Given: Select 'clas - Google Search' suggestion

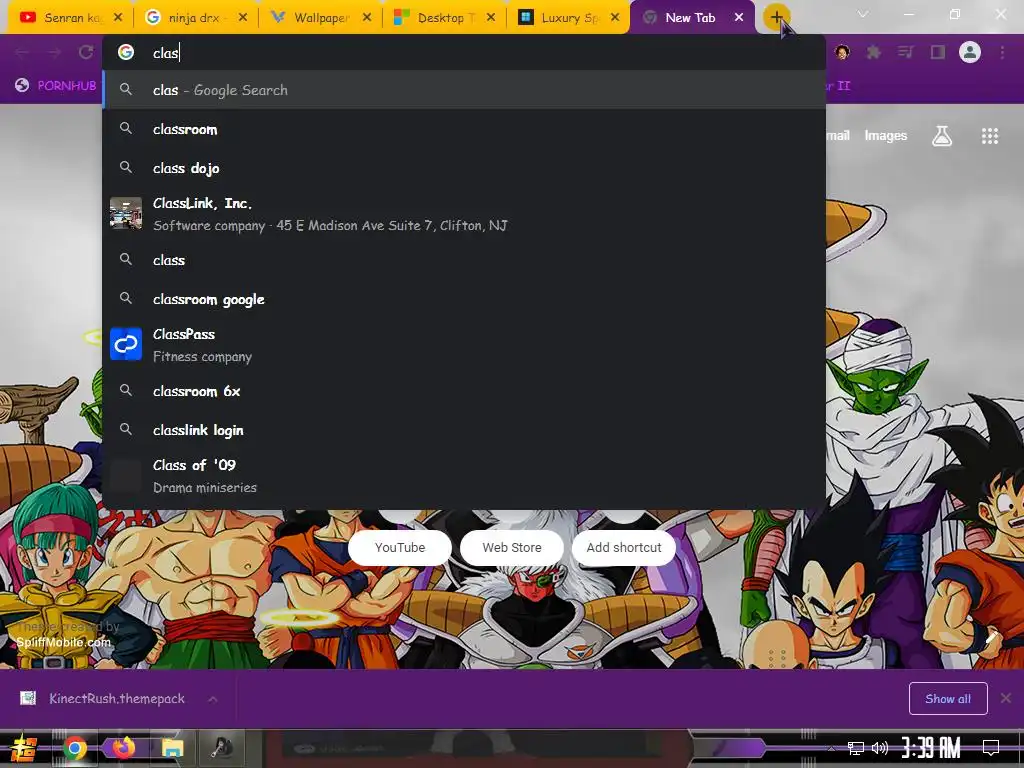Looking at the screenshot, I should click(x=464, y=90).
